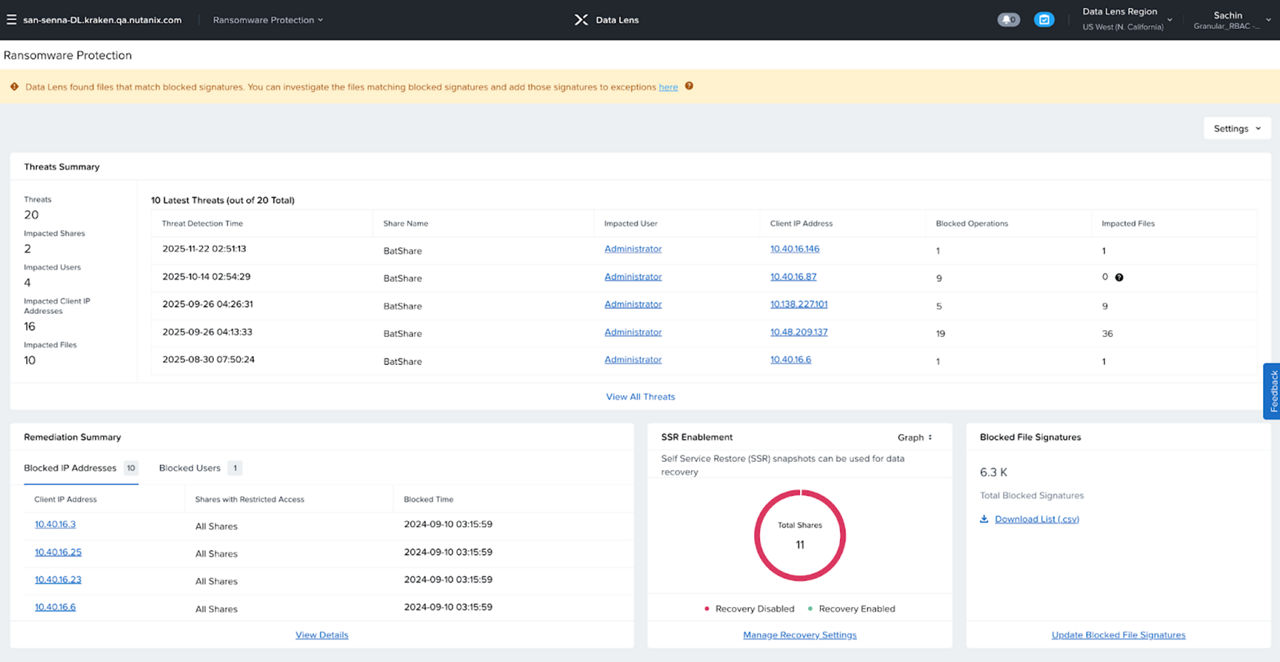
Task: Open the Settings dropdown
Action: [1236, 129]
